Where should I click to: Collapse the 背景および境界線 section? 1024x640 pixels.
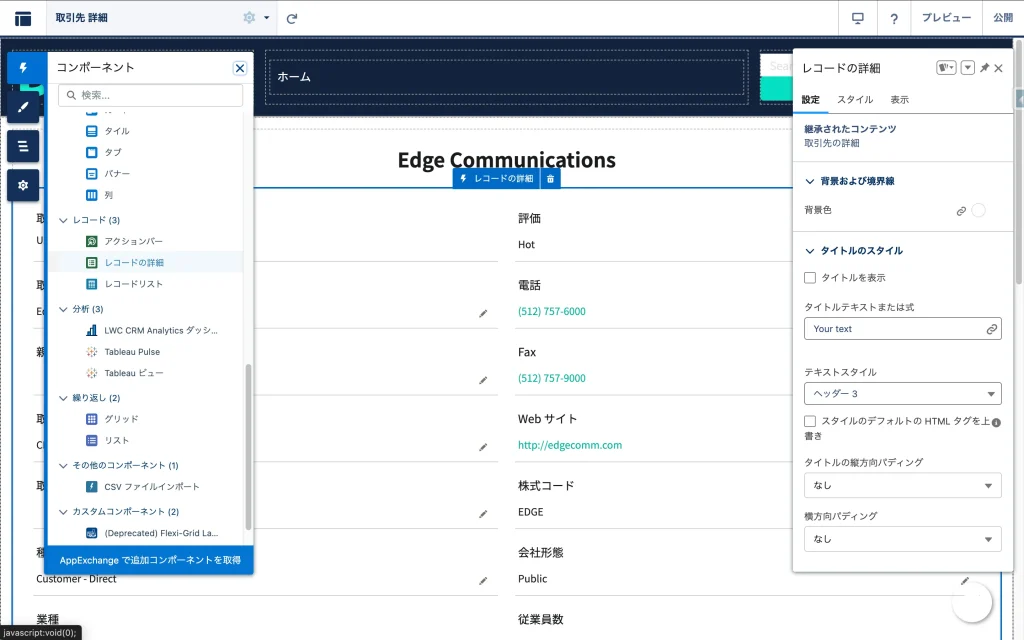[x=810, y=181]
